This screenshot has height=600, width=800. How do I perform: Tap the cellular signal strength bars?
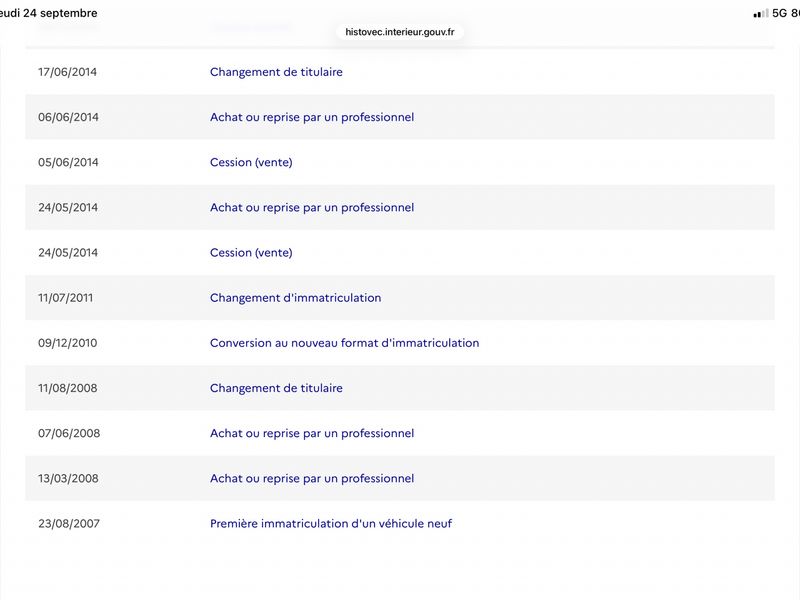point(761,14)
